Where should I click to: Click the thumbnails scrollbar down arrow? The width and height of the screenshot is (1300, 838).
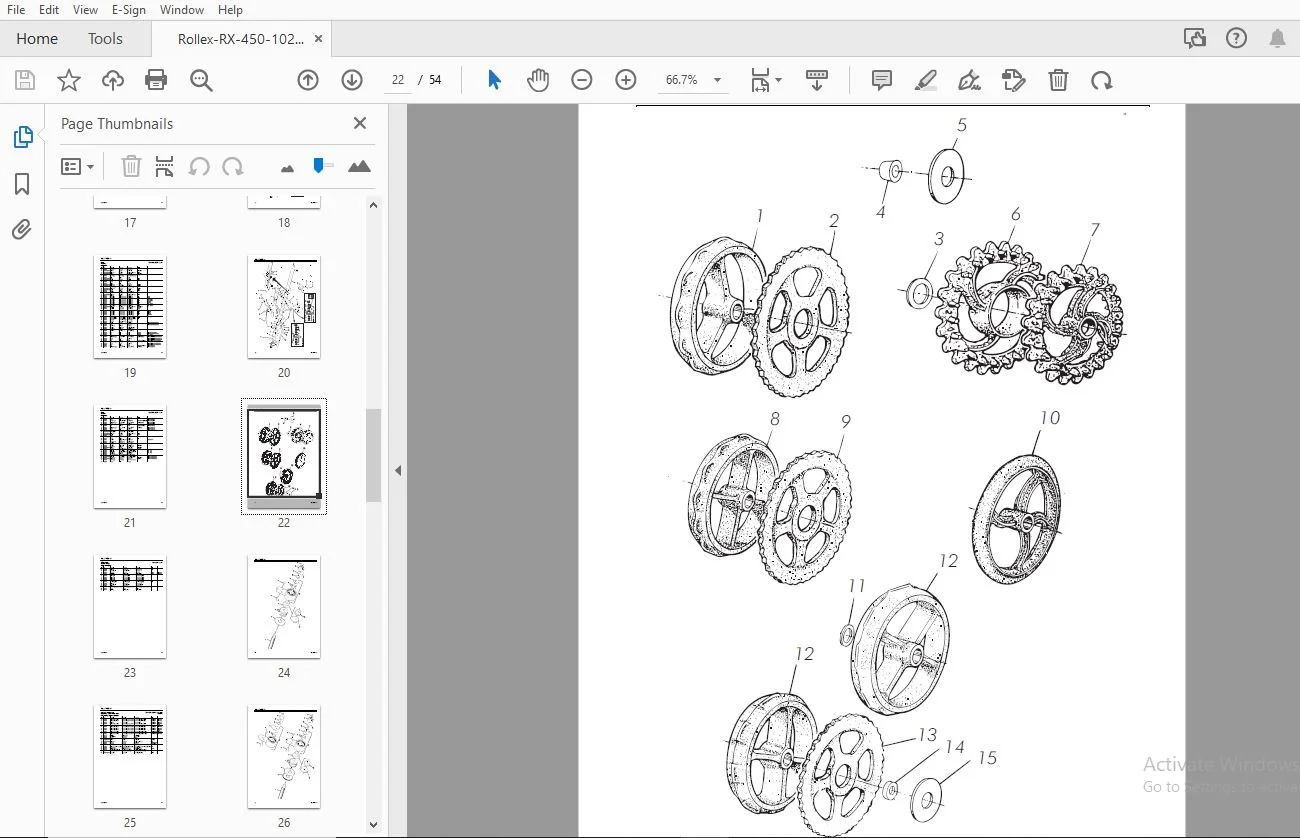pyautogui.click(x=374, y=825)
